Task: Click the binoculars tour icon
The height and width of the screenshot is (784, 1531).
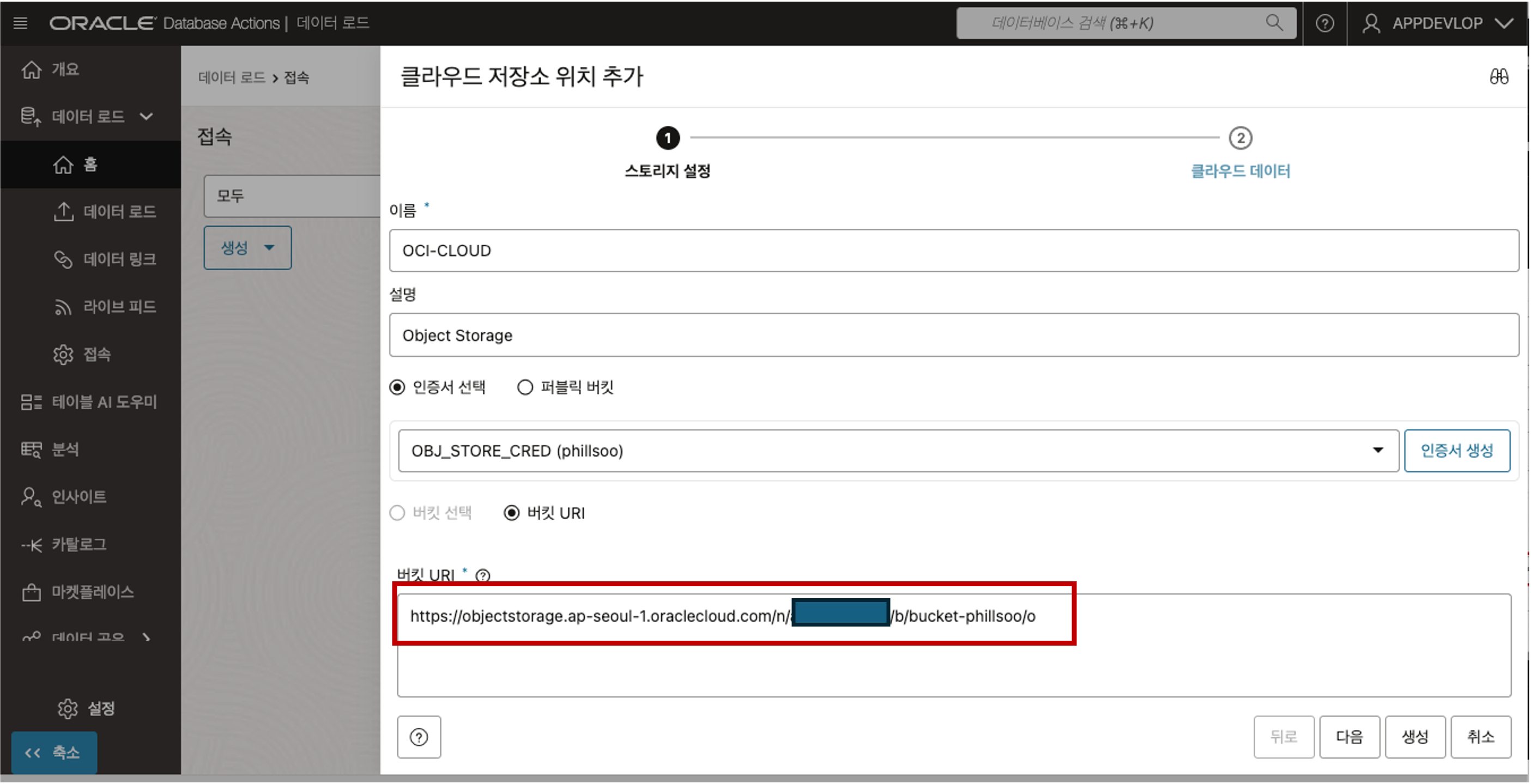Action: coord(1498,77)
